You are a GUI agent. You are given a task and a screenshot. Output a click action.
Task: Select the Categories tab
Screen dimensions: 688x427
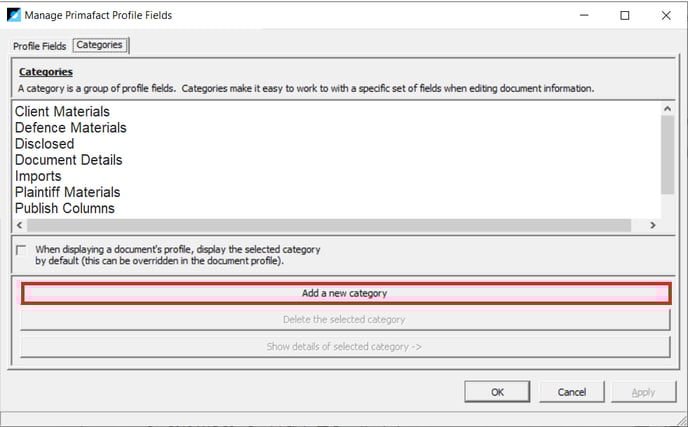pos(100,45)
